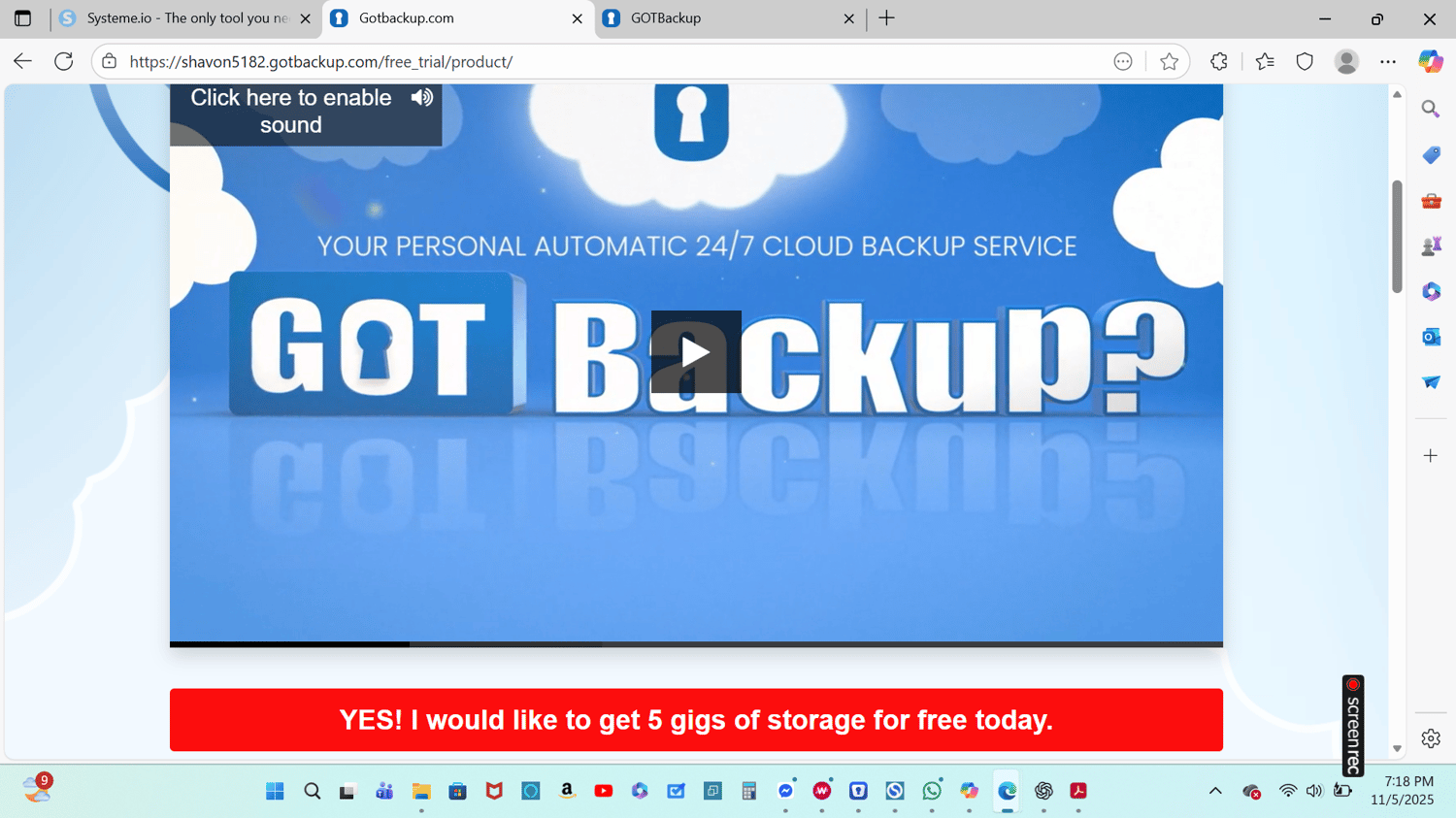Open WhatsApp from the taskbar
Viewport: 1456px width, 818px height.
932,791
